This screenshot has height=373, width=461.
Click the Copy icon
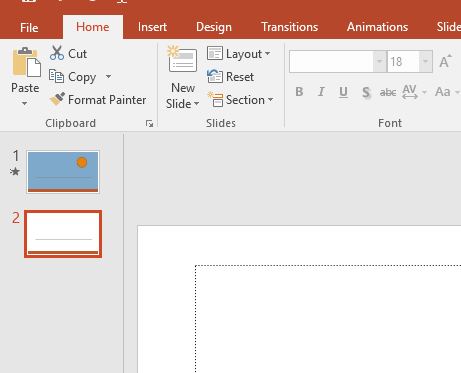[56, 76]
